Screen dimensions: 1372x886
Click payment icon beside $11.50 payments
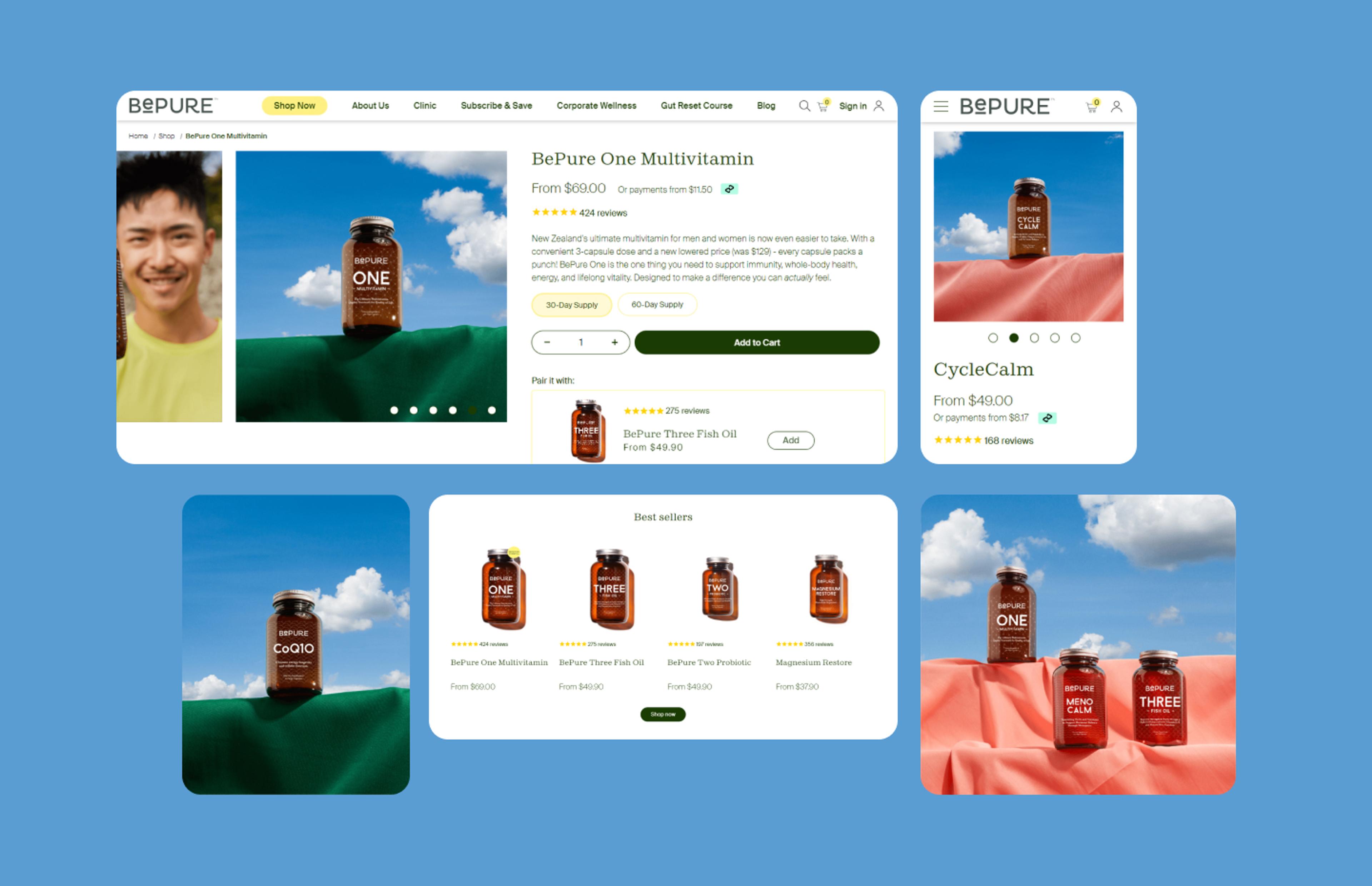[730, 189]
